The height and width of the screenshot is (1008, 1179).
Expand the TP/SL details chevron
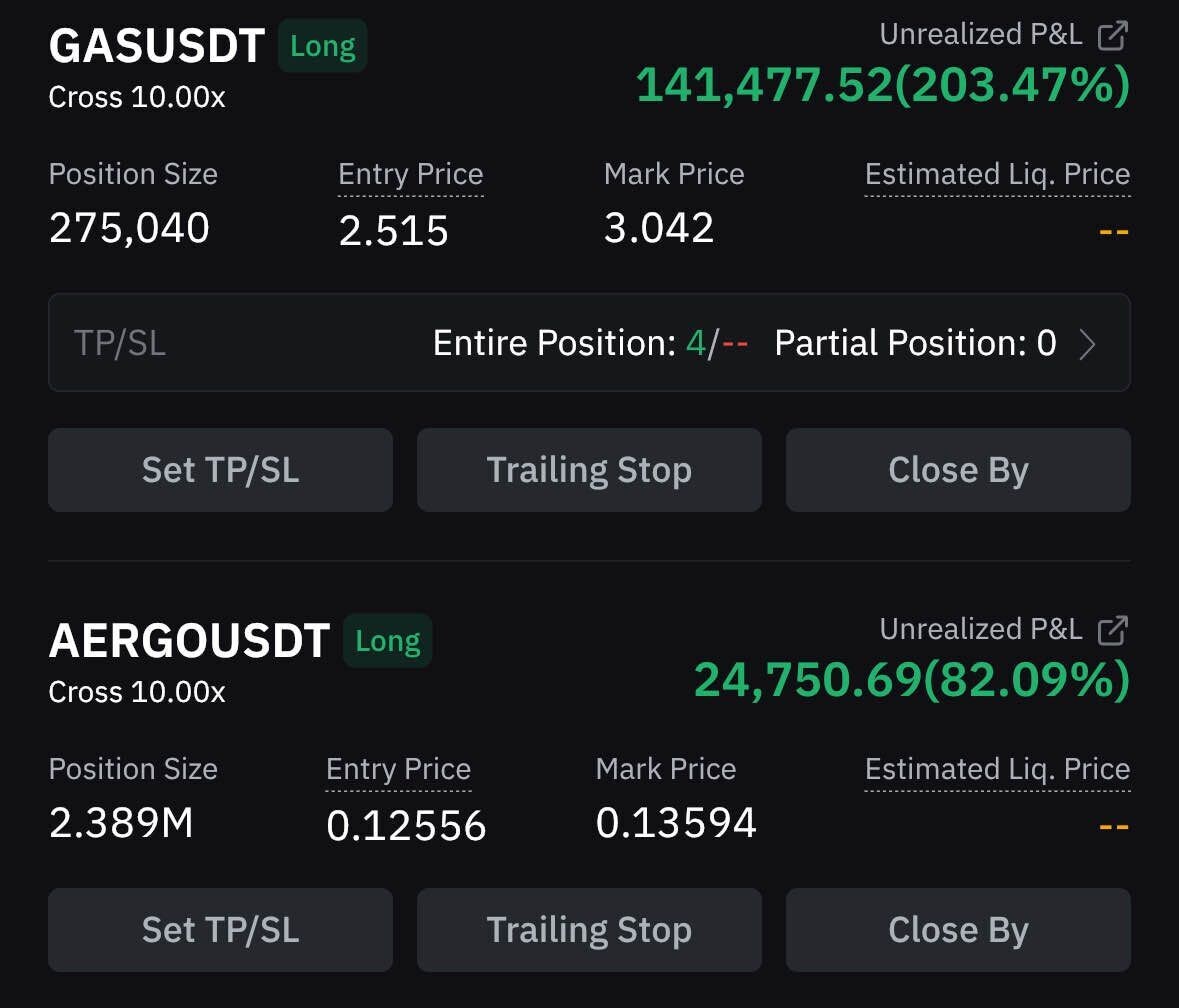coord(1088,344)
